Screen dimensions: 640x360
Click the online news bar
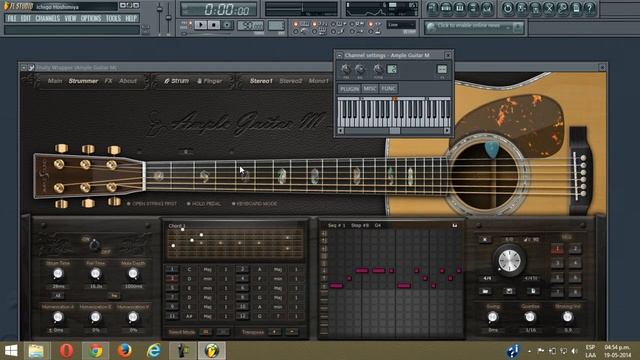click(x=473, y=27)
